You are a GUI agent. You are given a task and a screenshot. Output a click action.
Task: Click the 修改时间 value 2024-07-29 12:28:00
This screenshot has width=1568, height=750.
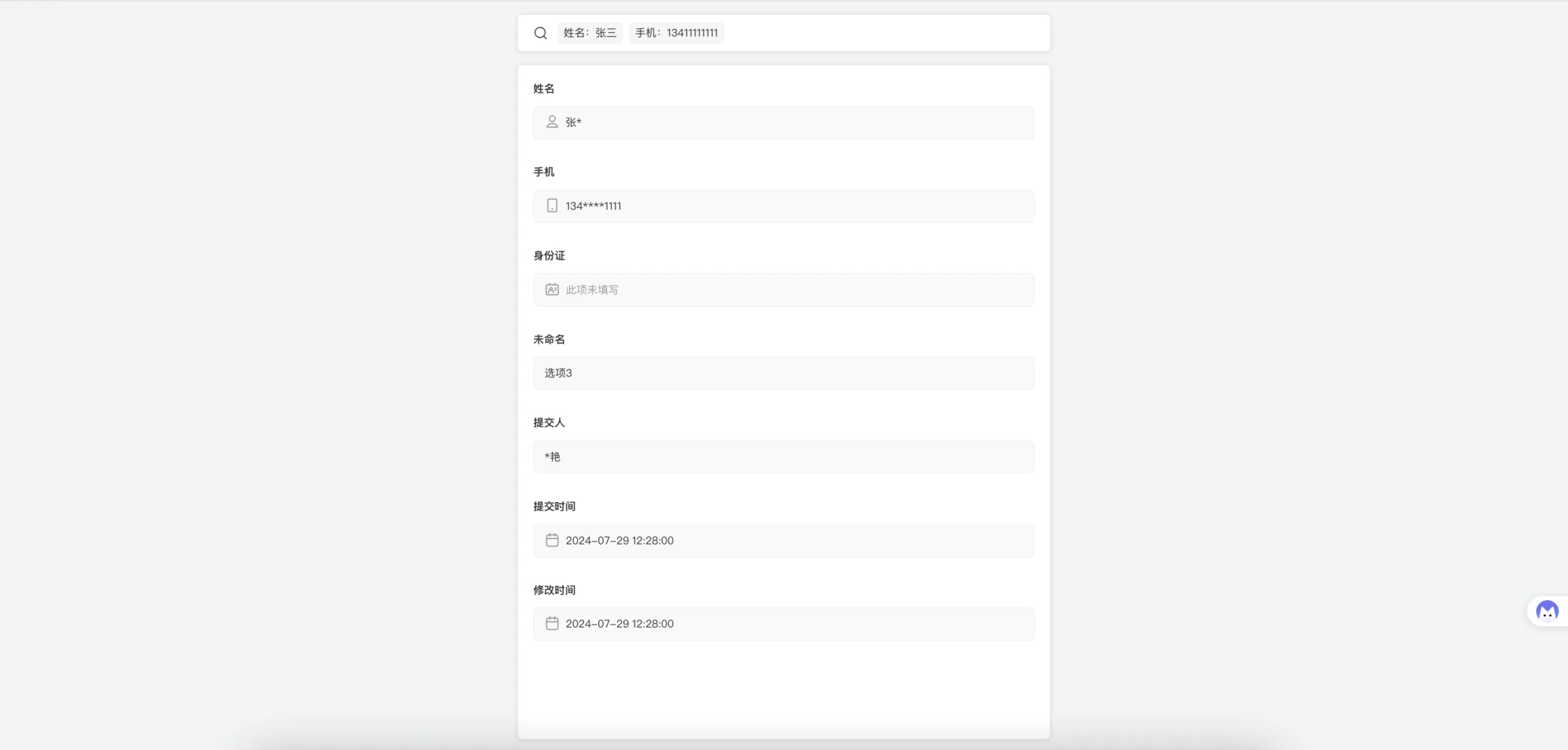[x=619, y=624]
